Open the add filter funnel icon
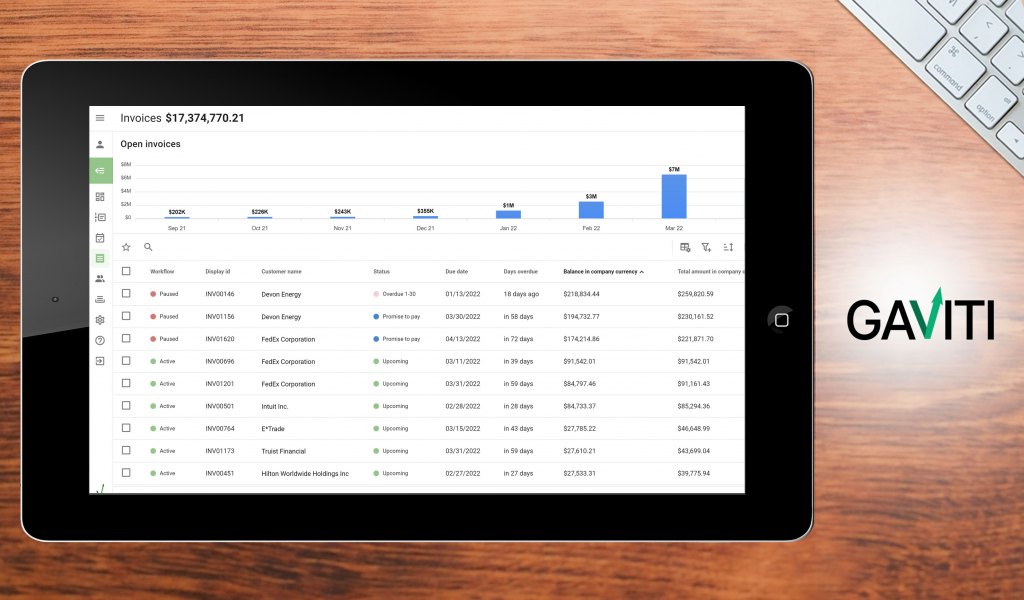 [706, 247]
